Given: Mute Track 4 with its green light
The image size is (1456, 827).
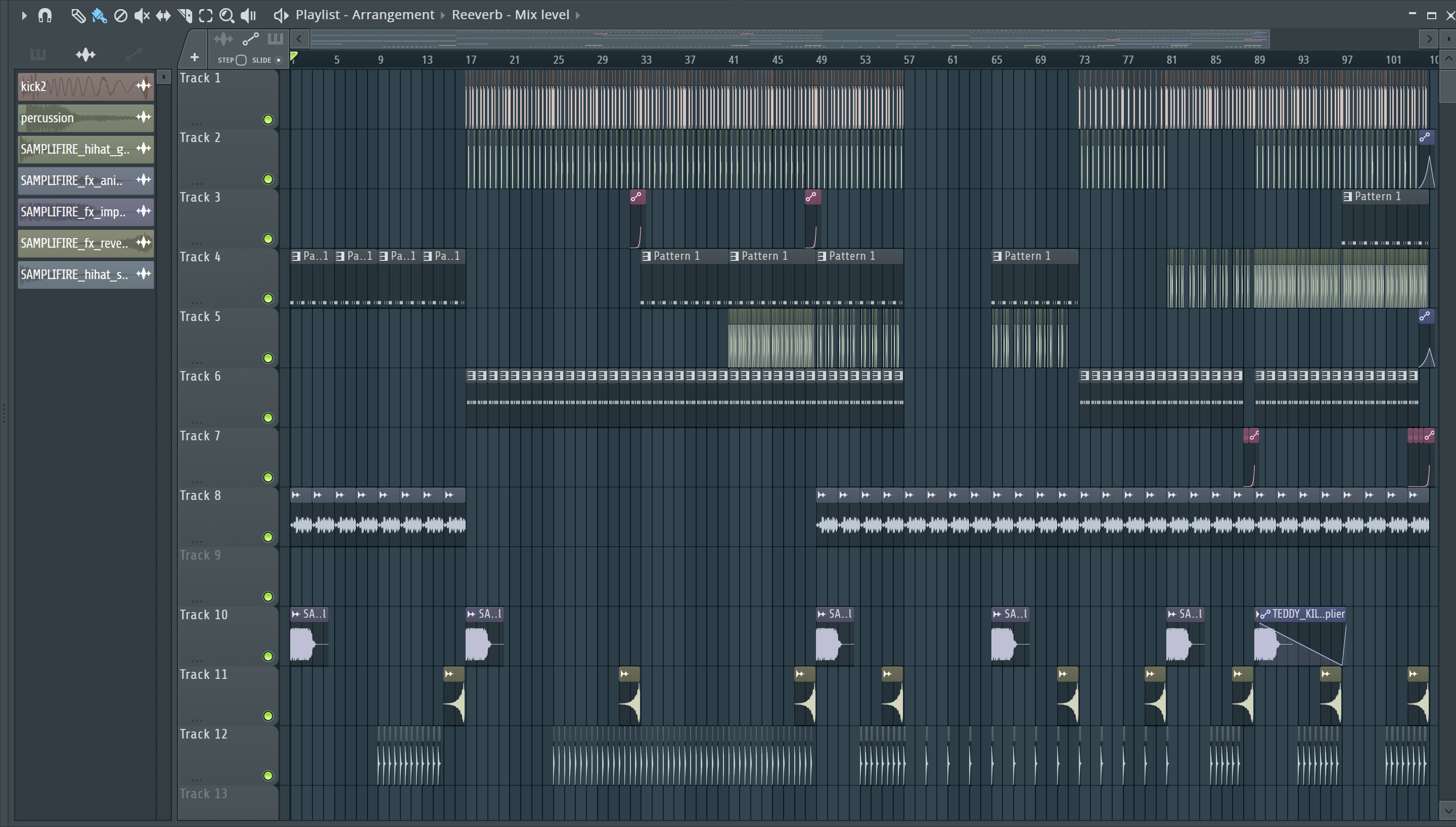Looking at the screenshot, I should 268,298.
